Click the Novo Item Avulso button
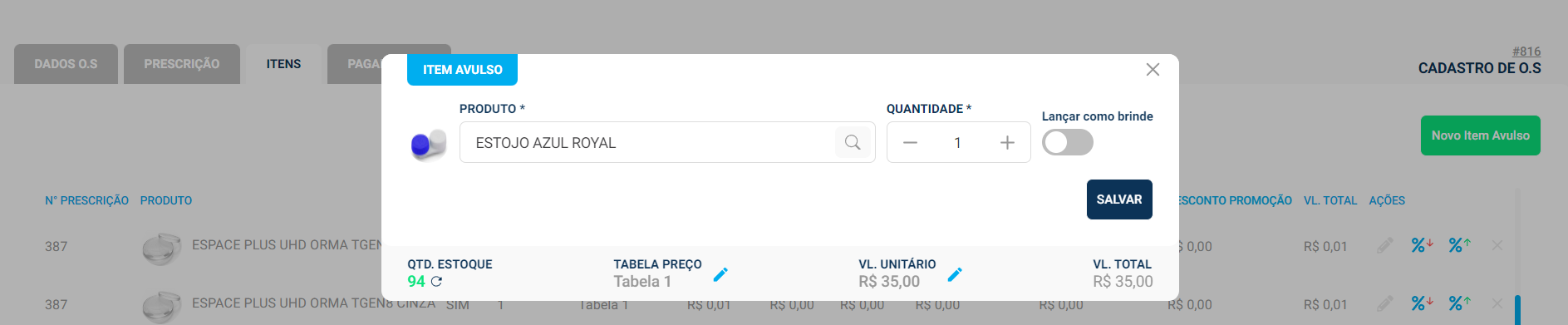Image resolution: width=1568 pixels, height=325 pixels. (1480, 135)
